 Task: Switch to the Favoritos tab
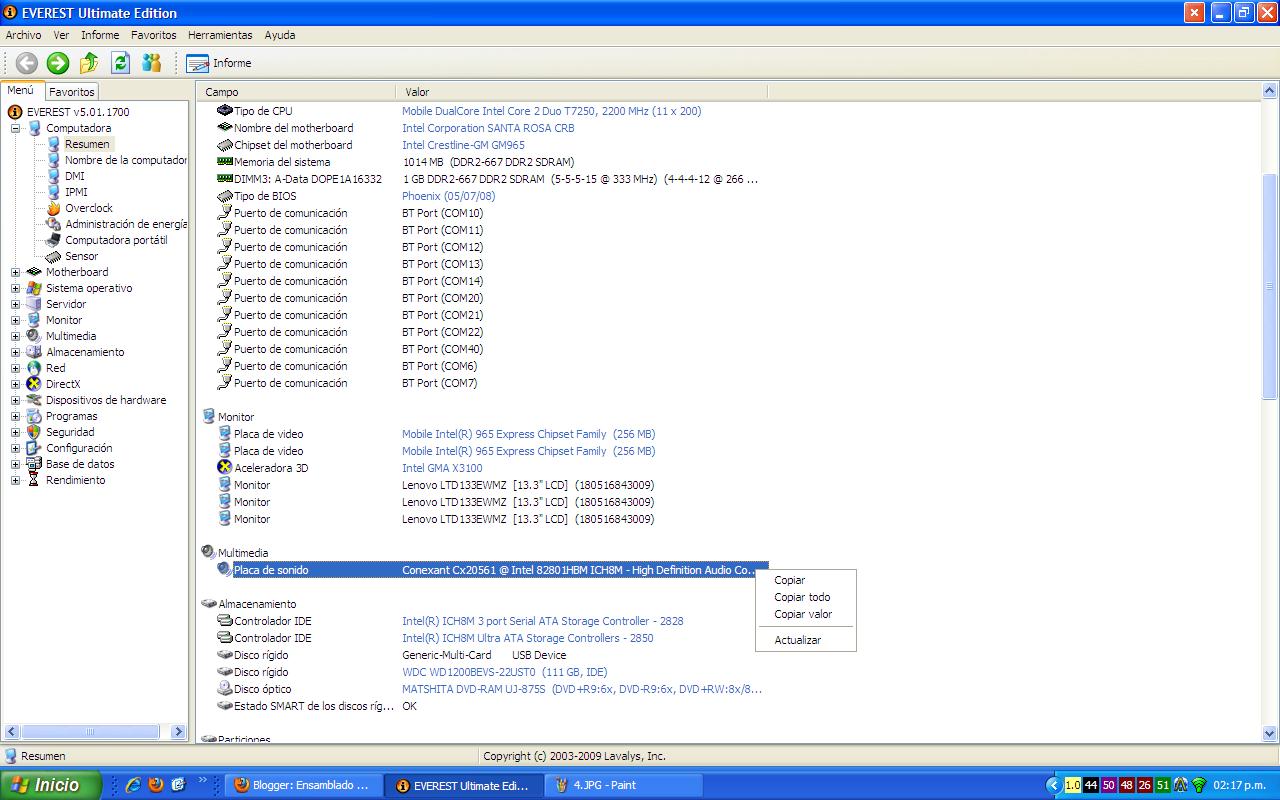[72, 92]
